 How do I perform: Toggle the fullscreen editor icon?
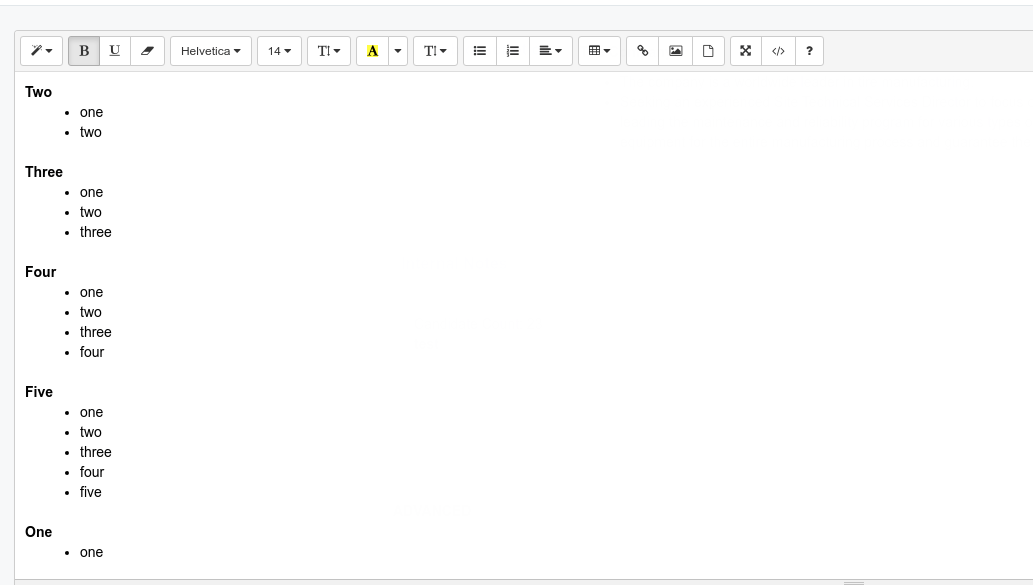pos(746,51)
